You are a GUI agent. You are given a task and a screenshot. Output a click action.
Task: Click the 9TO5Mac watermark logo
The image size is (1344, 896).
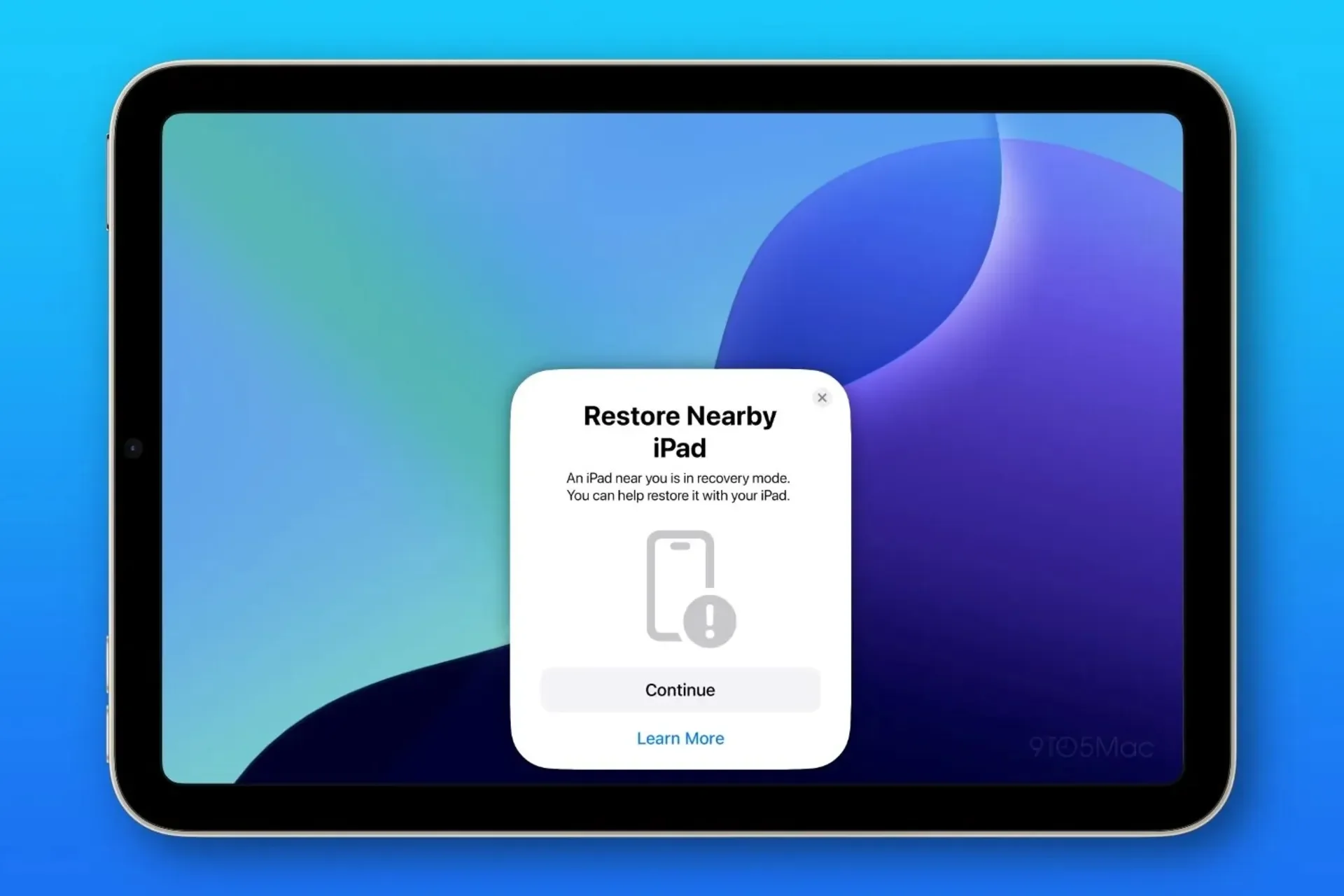tap(1091, 748)
